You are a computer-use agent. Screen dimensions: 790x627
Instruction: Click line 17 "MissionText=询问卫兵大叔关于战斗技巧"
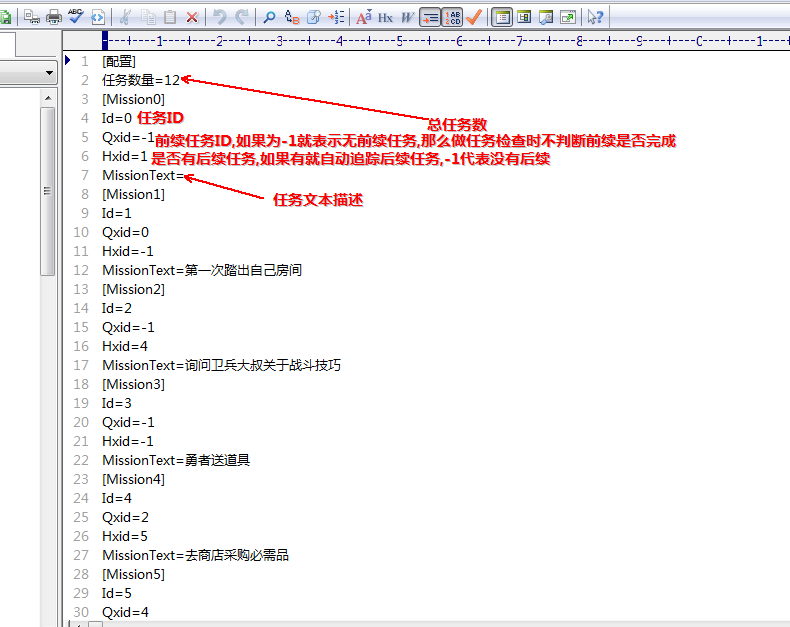tap(222, 365)
